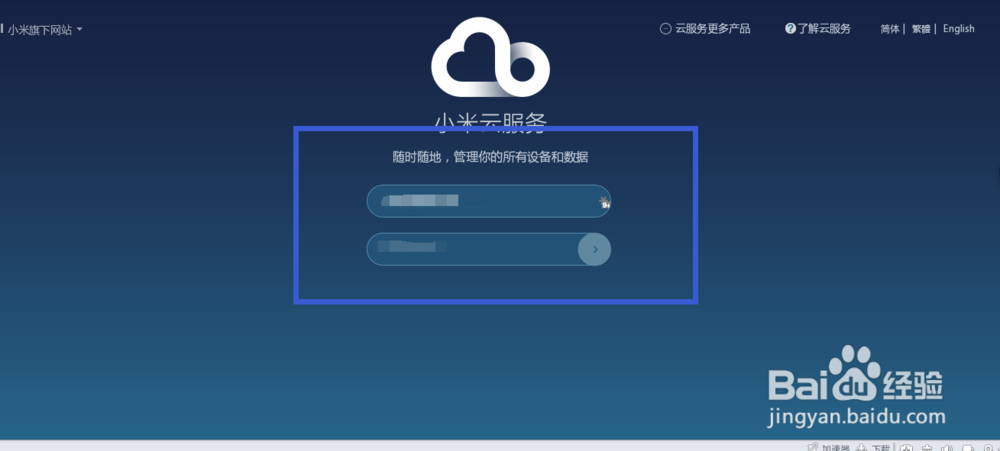Screen dimensions: 1000x451
Task: Click the 加速器 rocket icon in status bar
Action: [x=812, y=448]
